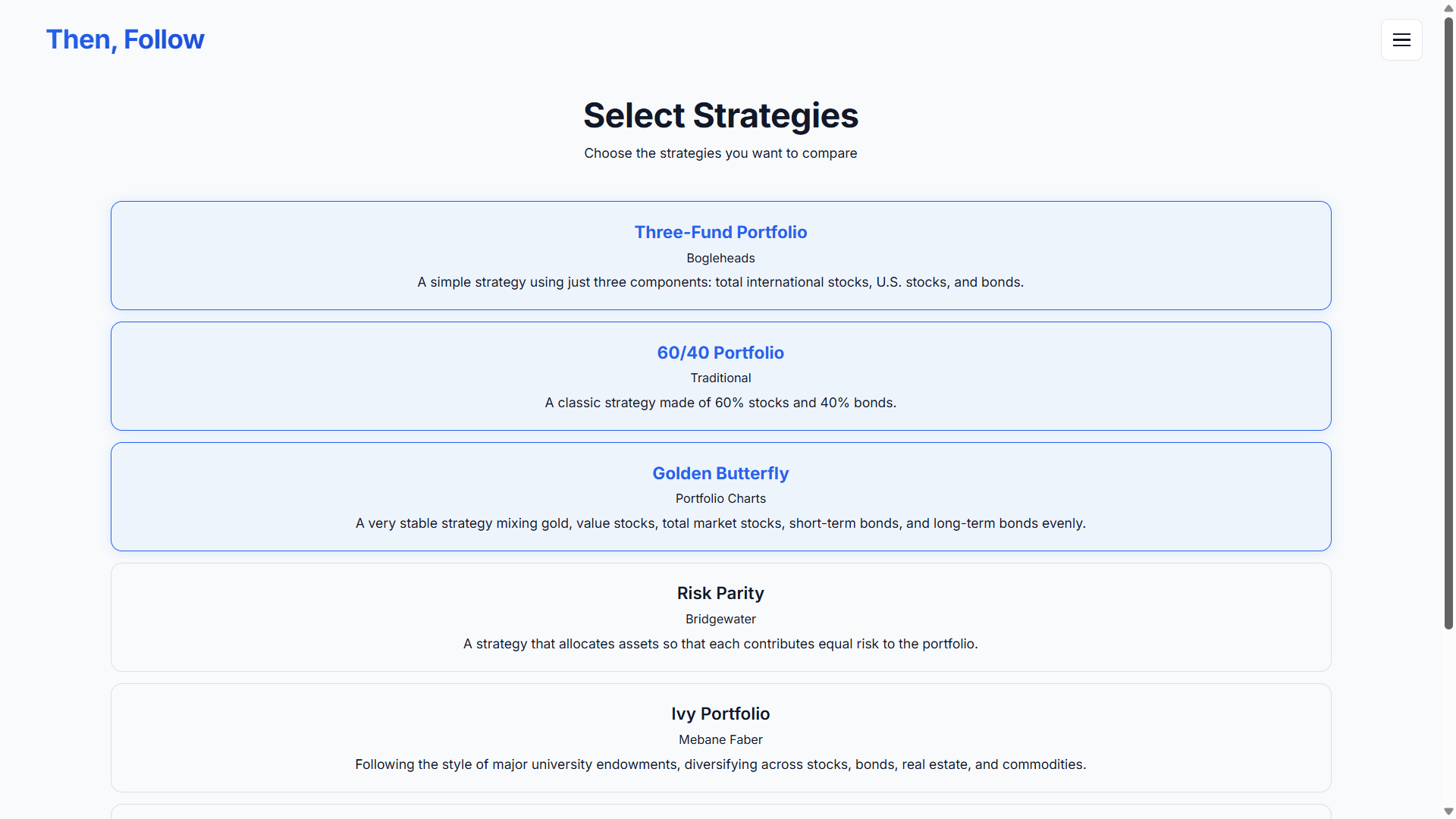Click the "Then, Follow" logo
Viewport: 1456px width, 819px height.
pyautogui.click(x=125, y=39)
